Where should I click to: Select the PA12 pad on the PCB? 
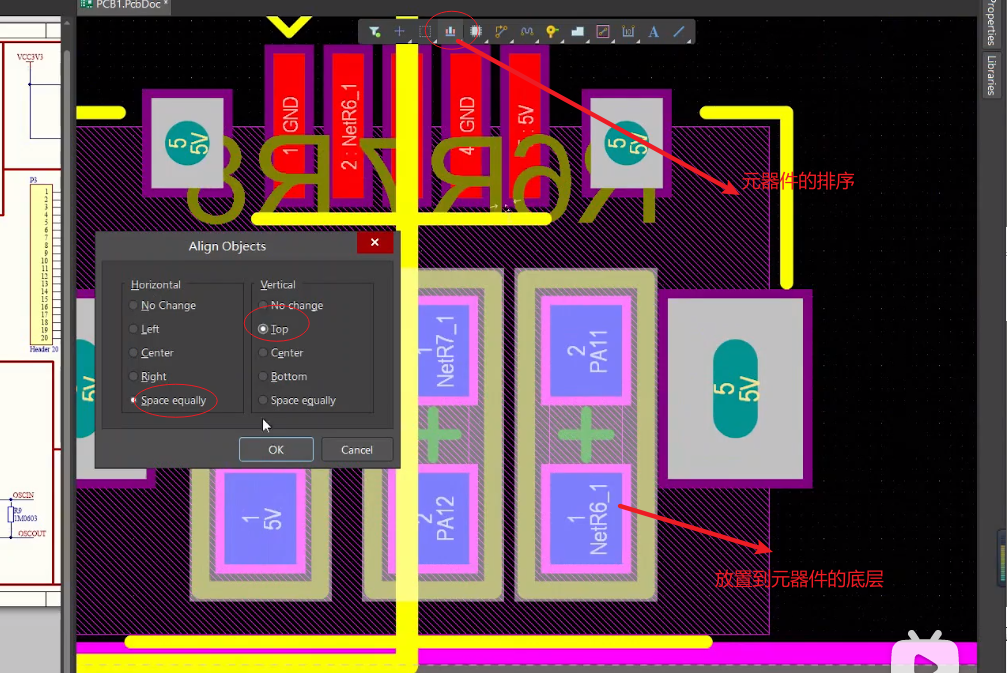coord(444,518)
